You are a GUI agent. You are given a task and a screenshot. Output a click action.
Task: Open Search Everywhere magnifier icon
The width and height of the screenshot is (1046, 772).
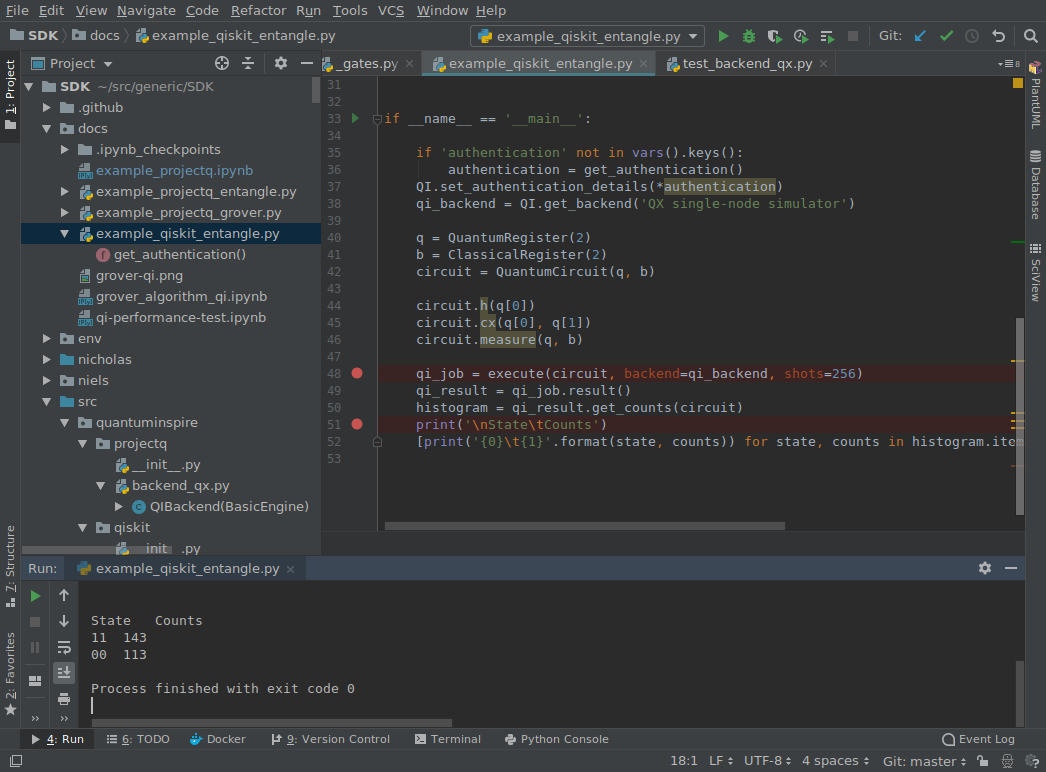[x=1032, y=36]
